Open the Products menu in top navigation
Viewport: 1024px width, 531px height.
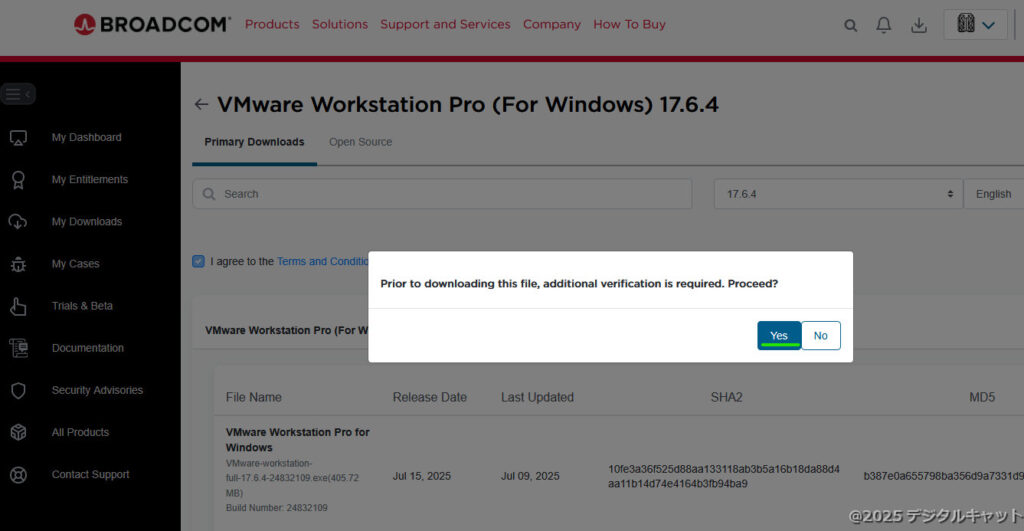tap(272, 24)
